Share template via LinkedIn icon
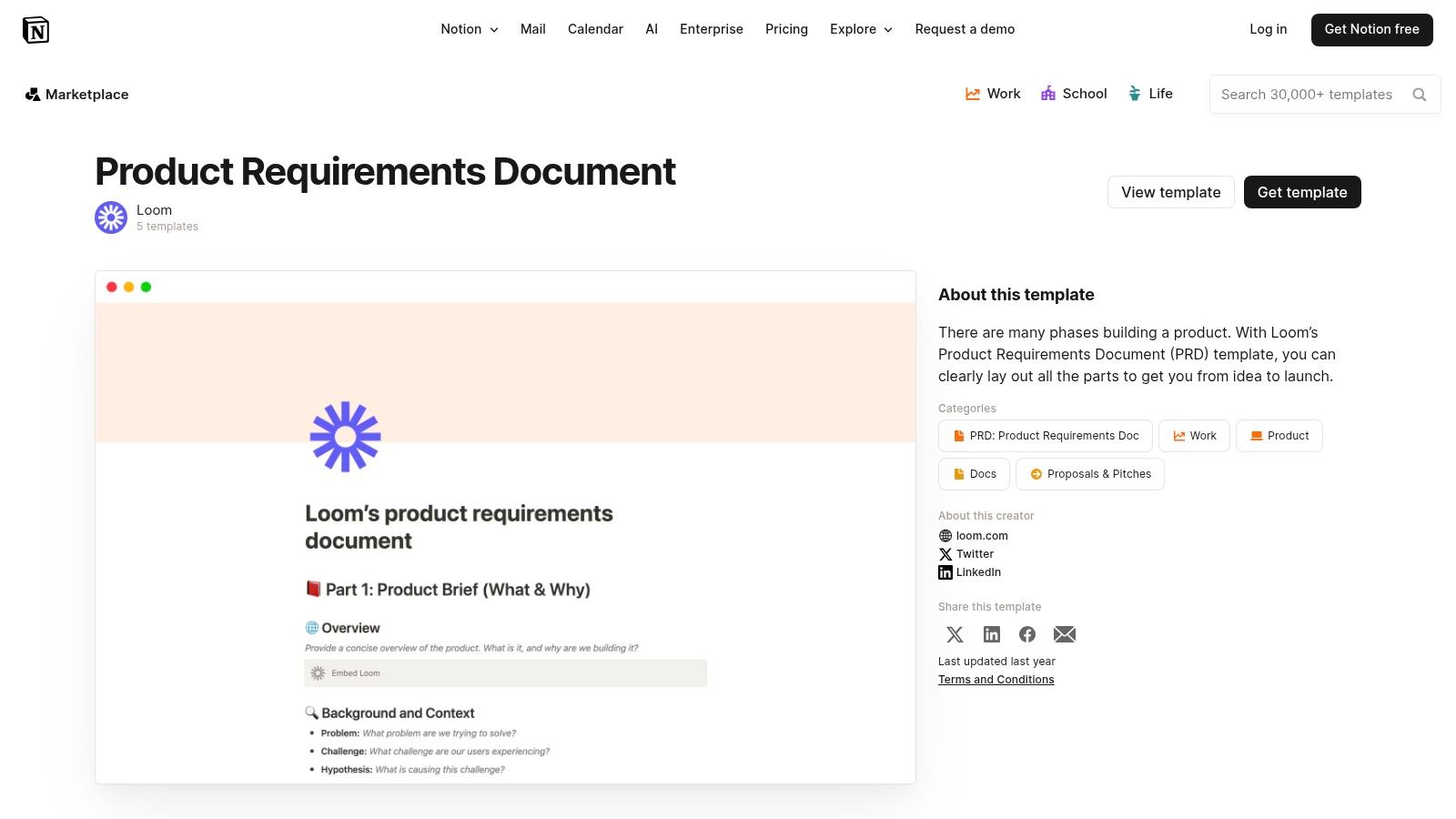Screen dimensions: 1456x819 991,634
